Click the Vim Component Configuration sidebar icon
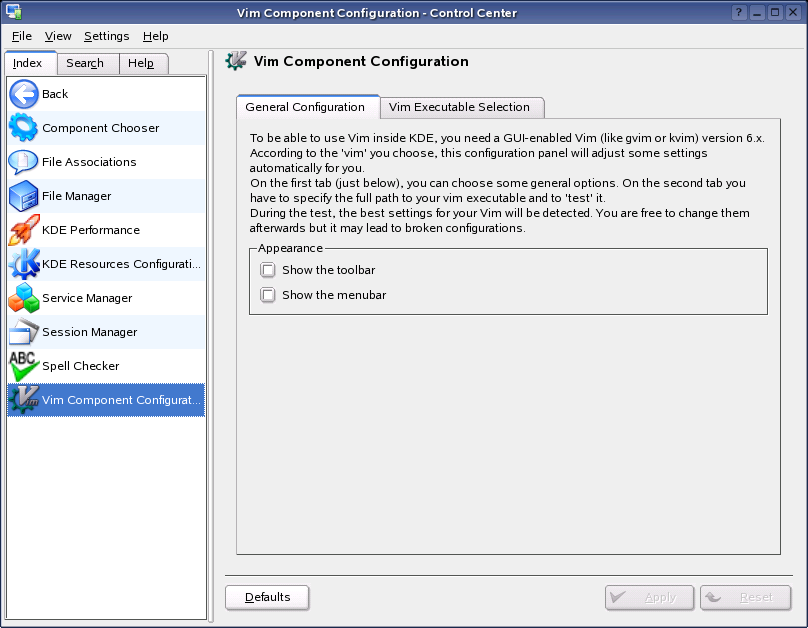This screenshot has height=628, width=808. click(x=24, y=400)
